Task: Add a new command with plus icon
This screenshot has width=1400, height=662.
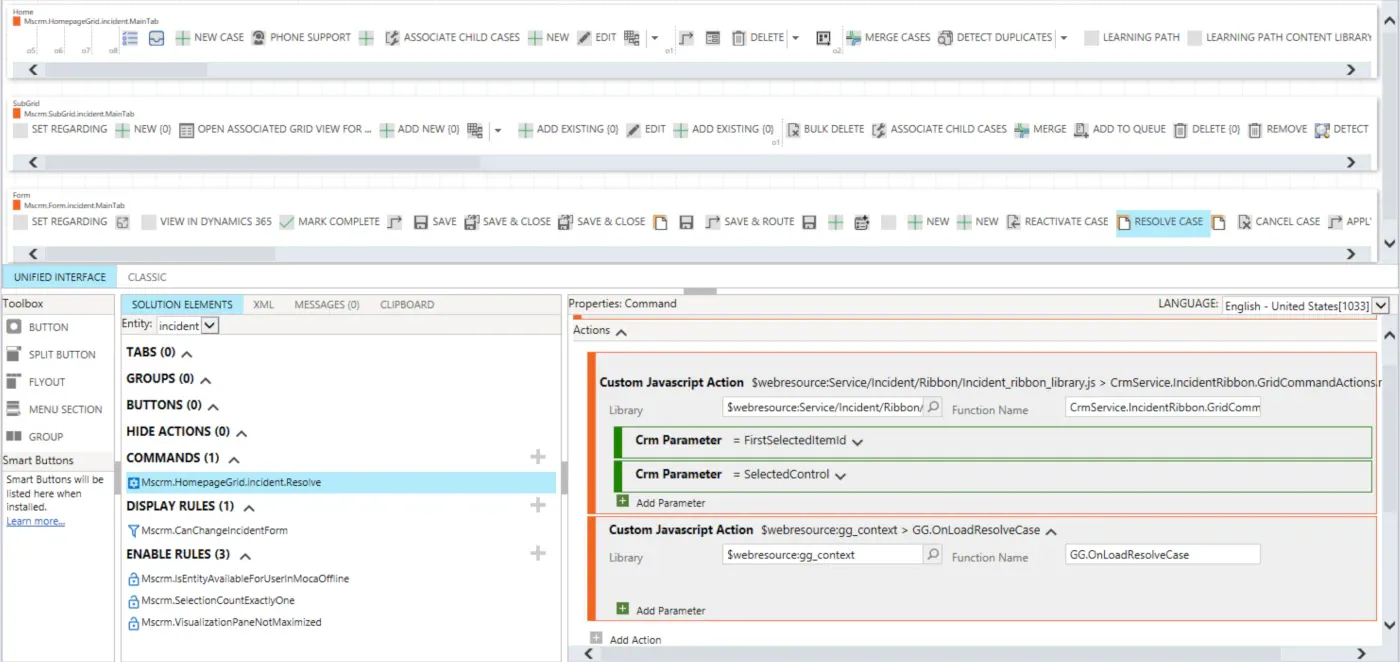Action: (538, 457)
